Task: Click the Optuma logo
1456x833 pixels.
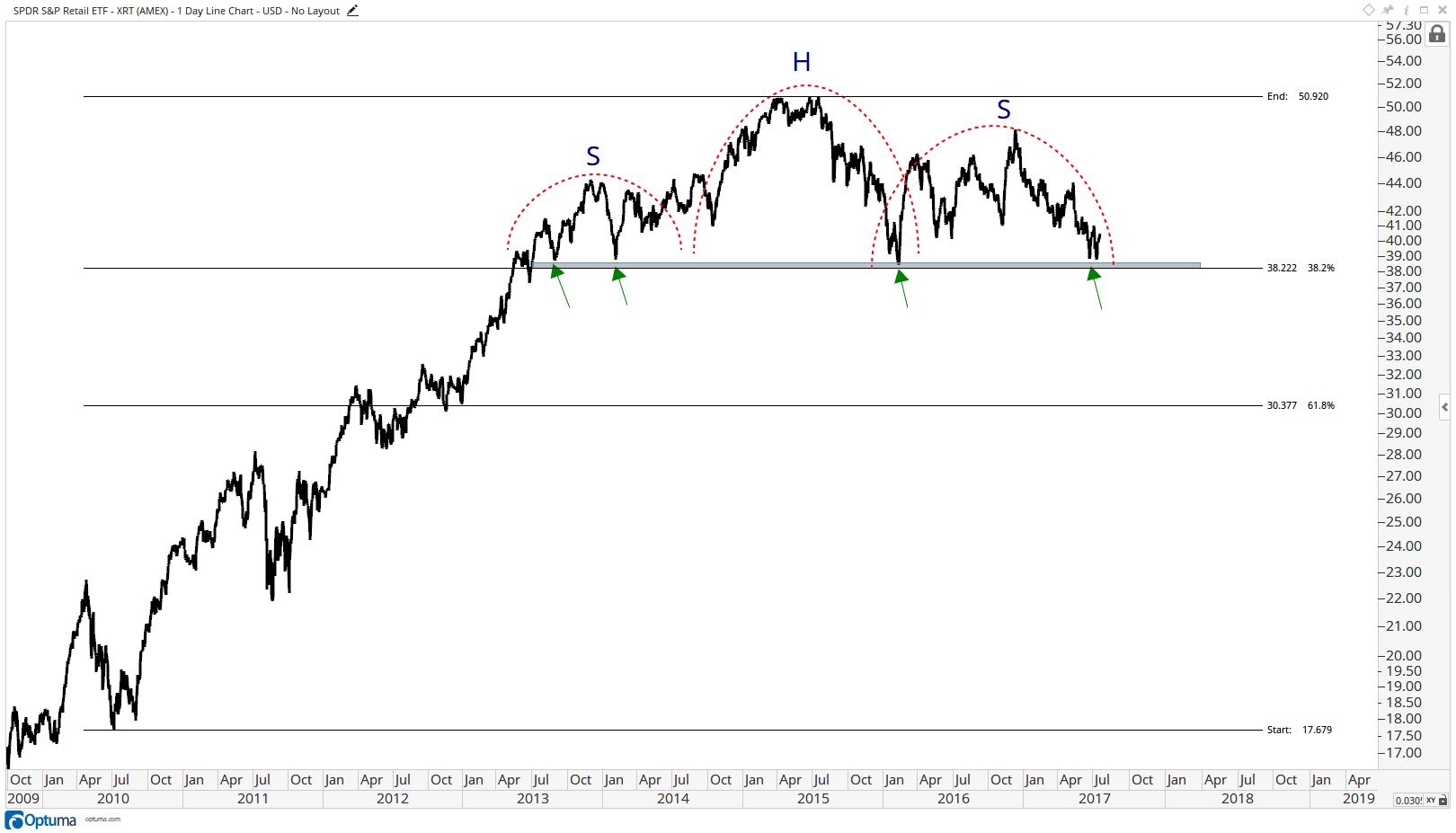Action: 41,820
